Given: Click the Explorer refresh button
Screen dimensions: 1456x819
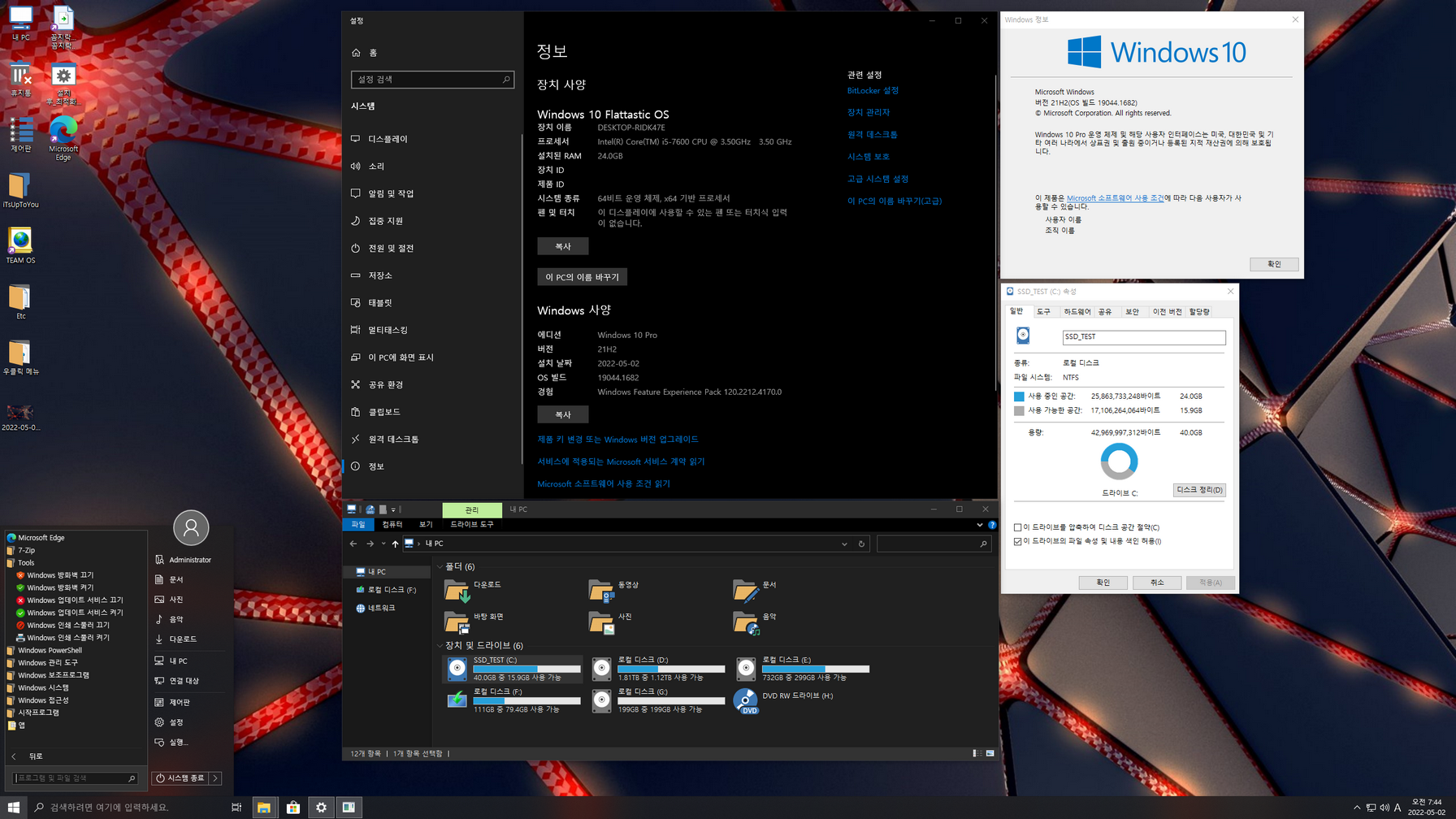Looking at the screenshot, I should (861, 544).
